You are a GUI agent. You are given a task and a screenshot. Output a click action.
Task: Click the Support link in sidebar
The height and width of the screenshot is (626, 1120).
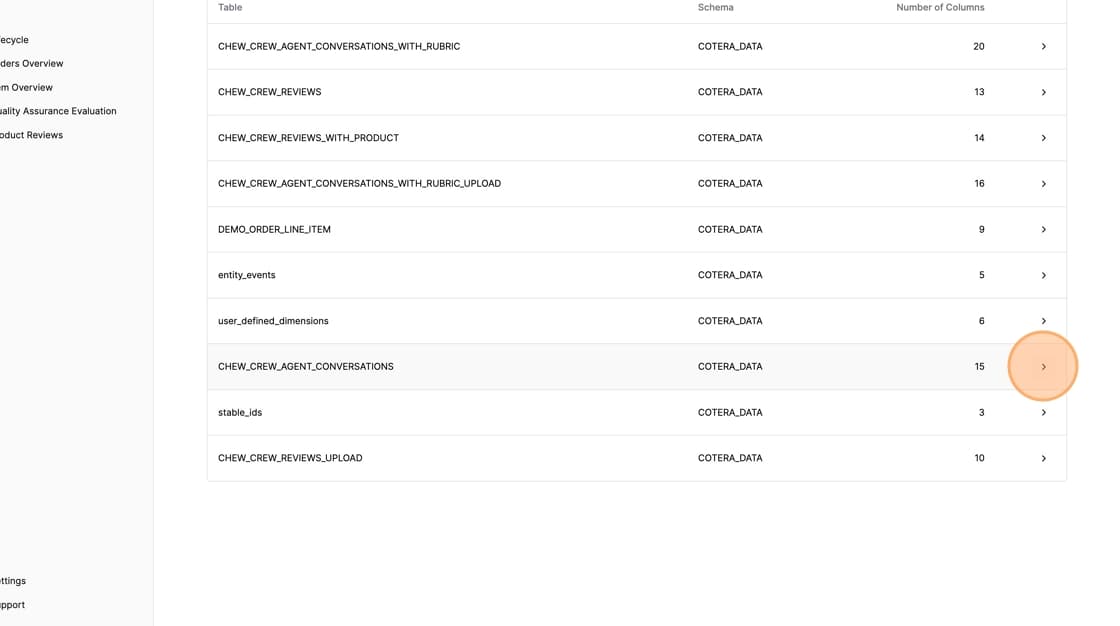(13, 605)
